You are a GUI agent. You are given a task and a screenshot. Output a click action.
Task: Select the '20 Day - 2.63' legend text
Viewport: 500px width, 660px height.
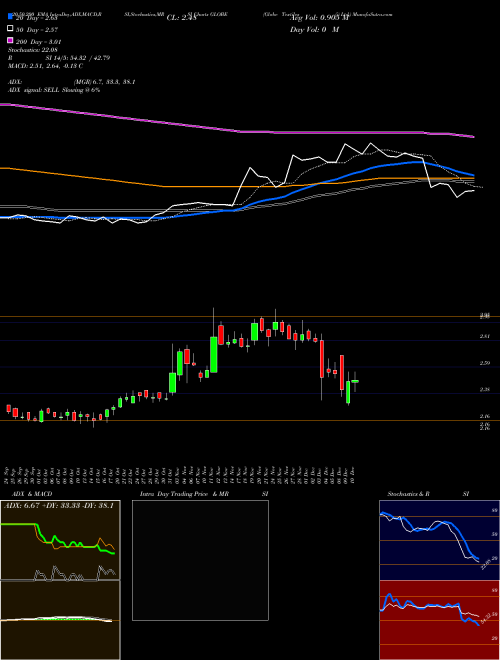pos(36,18)
